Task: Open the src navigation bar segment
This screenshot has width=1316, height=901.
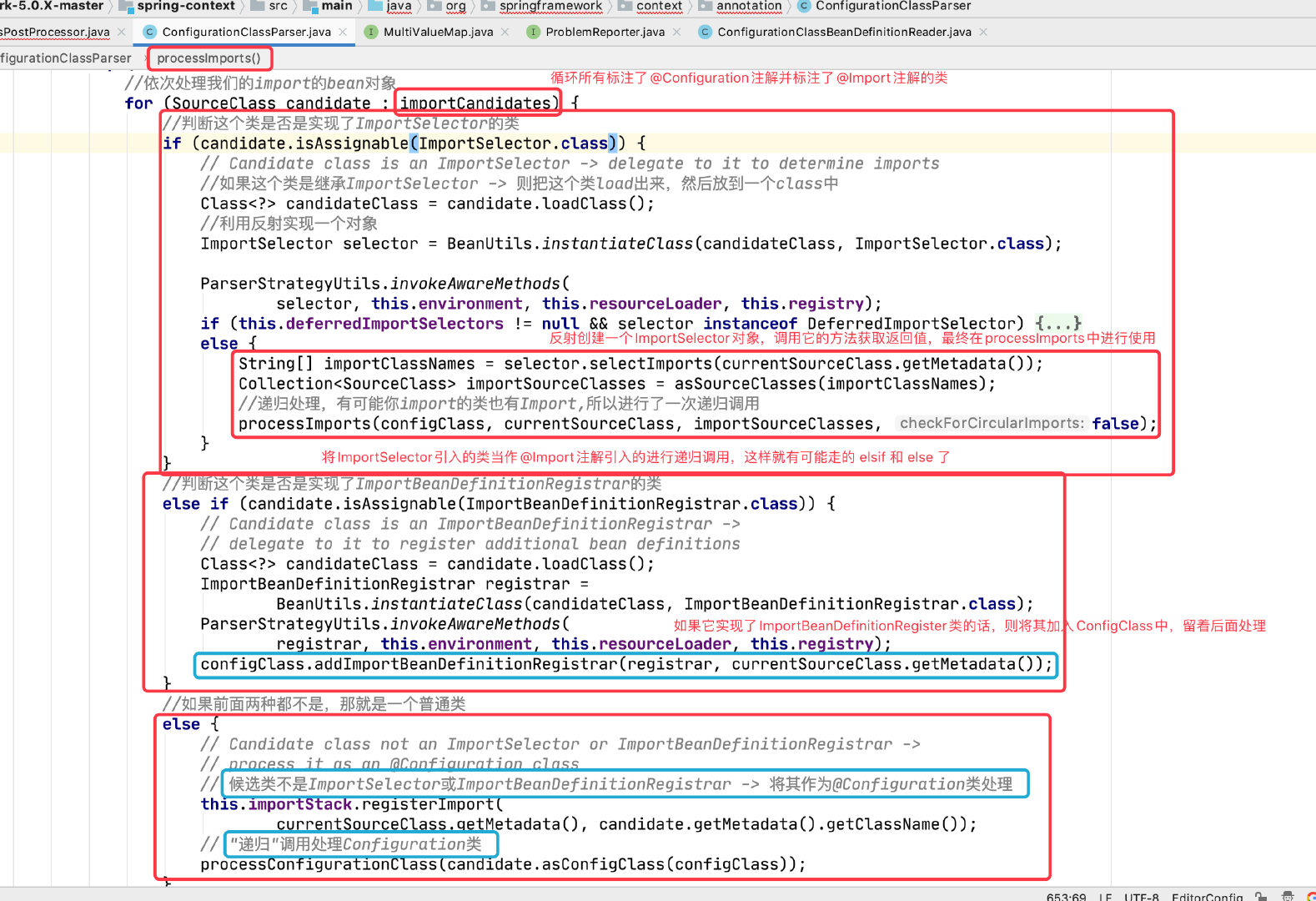Action: click(x=279, y=6)
